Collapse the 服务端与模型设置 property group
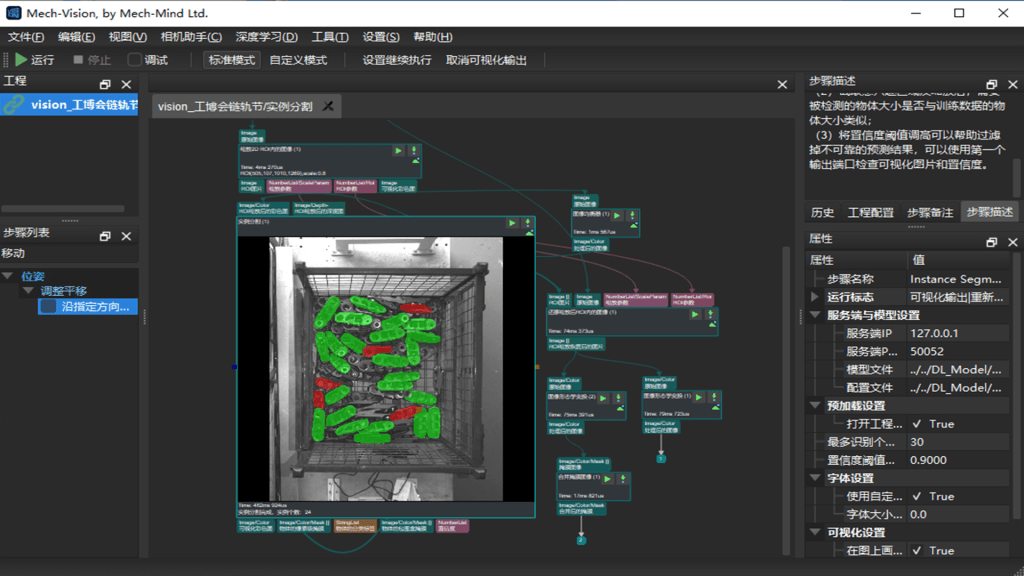This screenshot has width=1024, height=576. click(x=815, y=316)
